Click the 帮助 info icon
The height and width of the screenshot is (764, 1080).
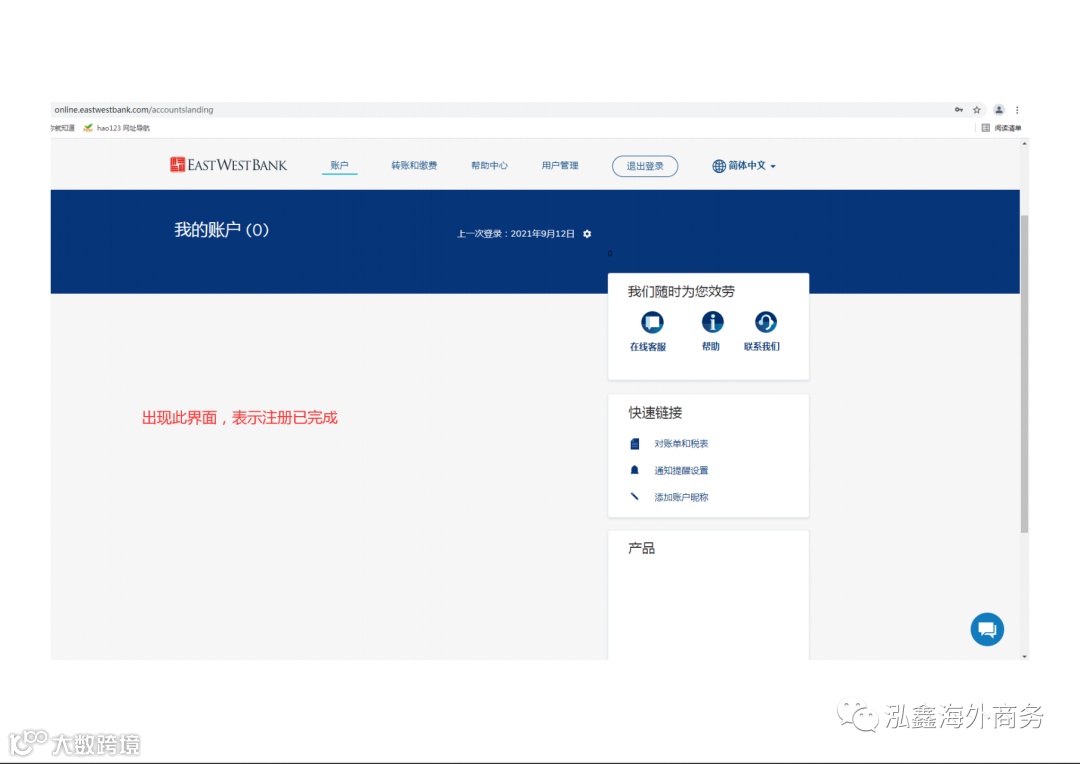click(712, 322)
